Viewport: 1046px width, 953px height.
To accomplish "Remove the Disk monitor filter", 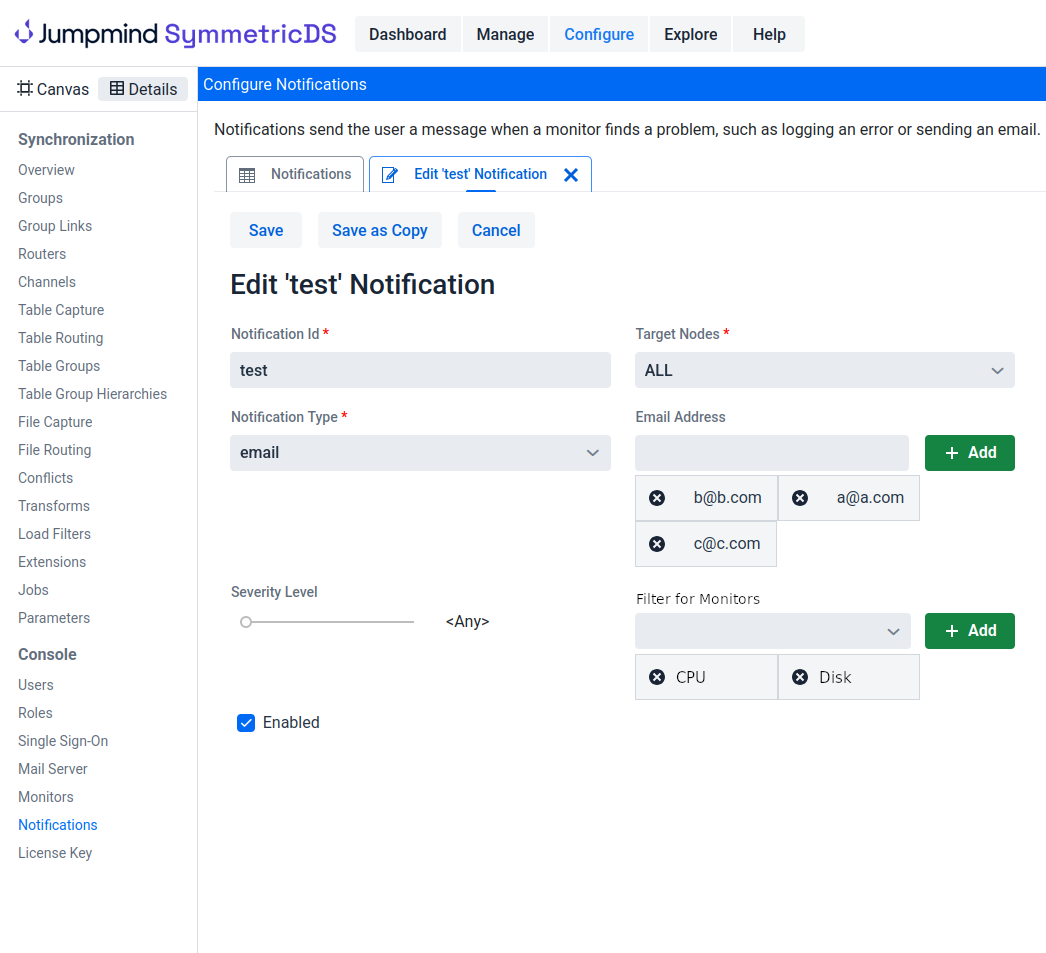I will (800, 677).
